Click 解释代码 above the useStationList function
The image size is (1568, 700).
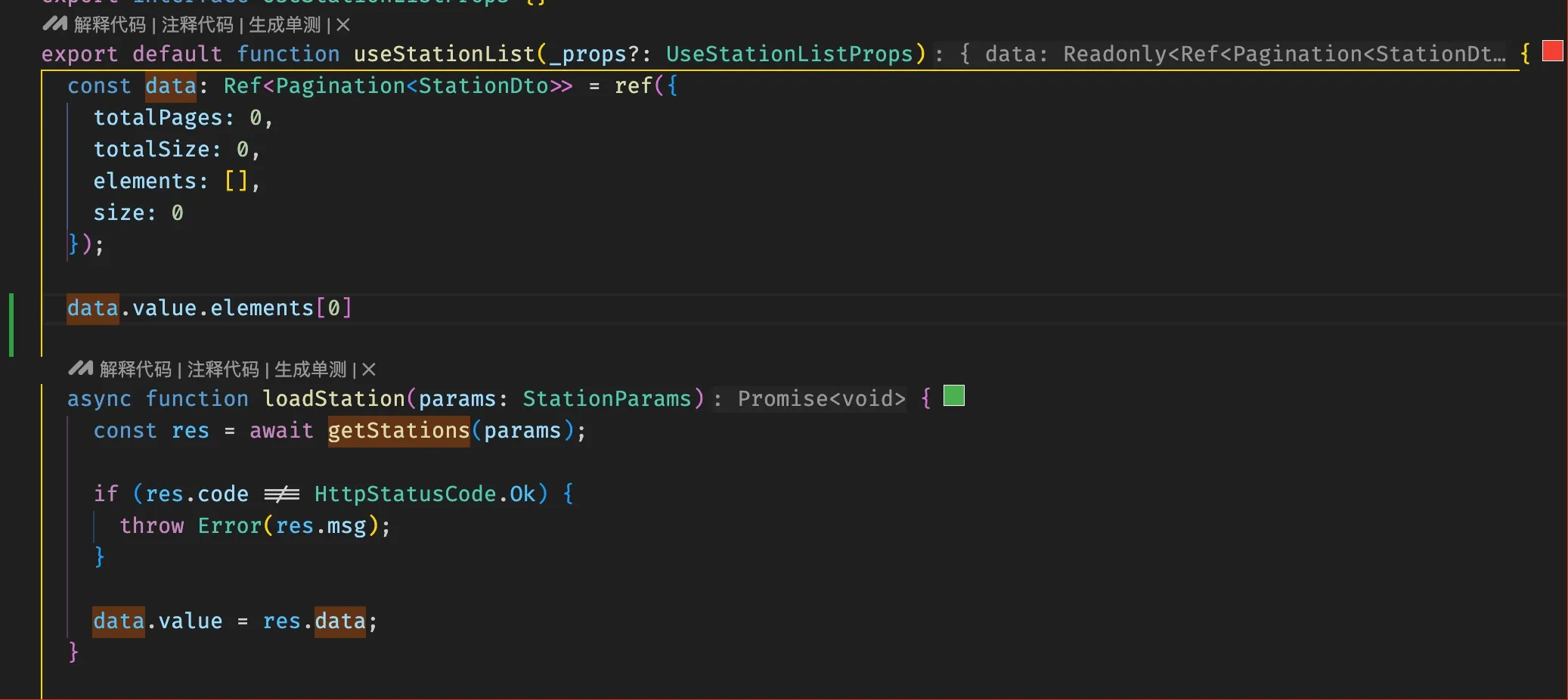(x=110, y=25)
